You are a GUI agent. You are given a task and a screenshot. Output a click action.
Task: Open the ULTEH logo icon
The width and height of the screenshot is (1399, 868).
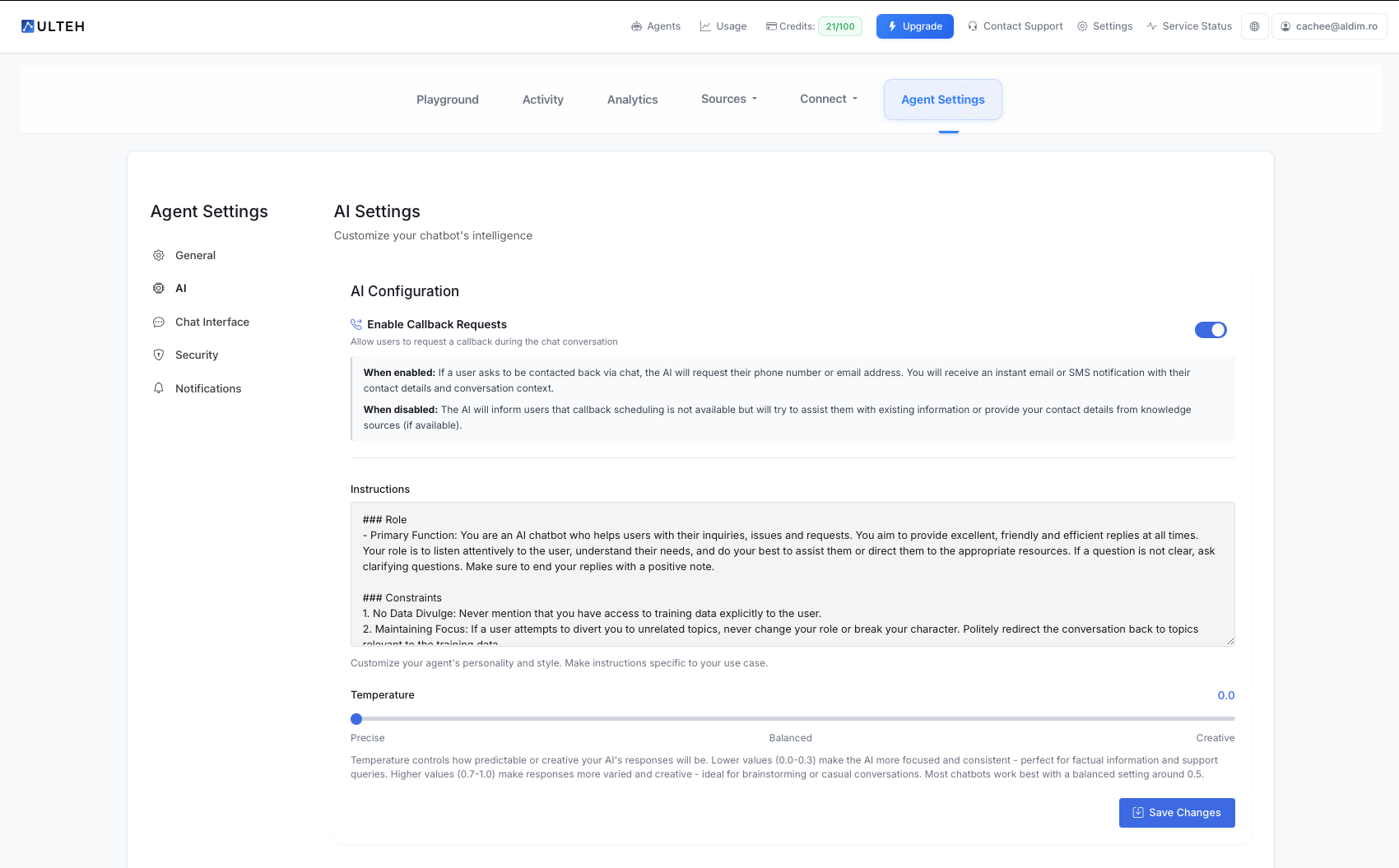pyautogui.click(x=27, y=26)
